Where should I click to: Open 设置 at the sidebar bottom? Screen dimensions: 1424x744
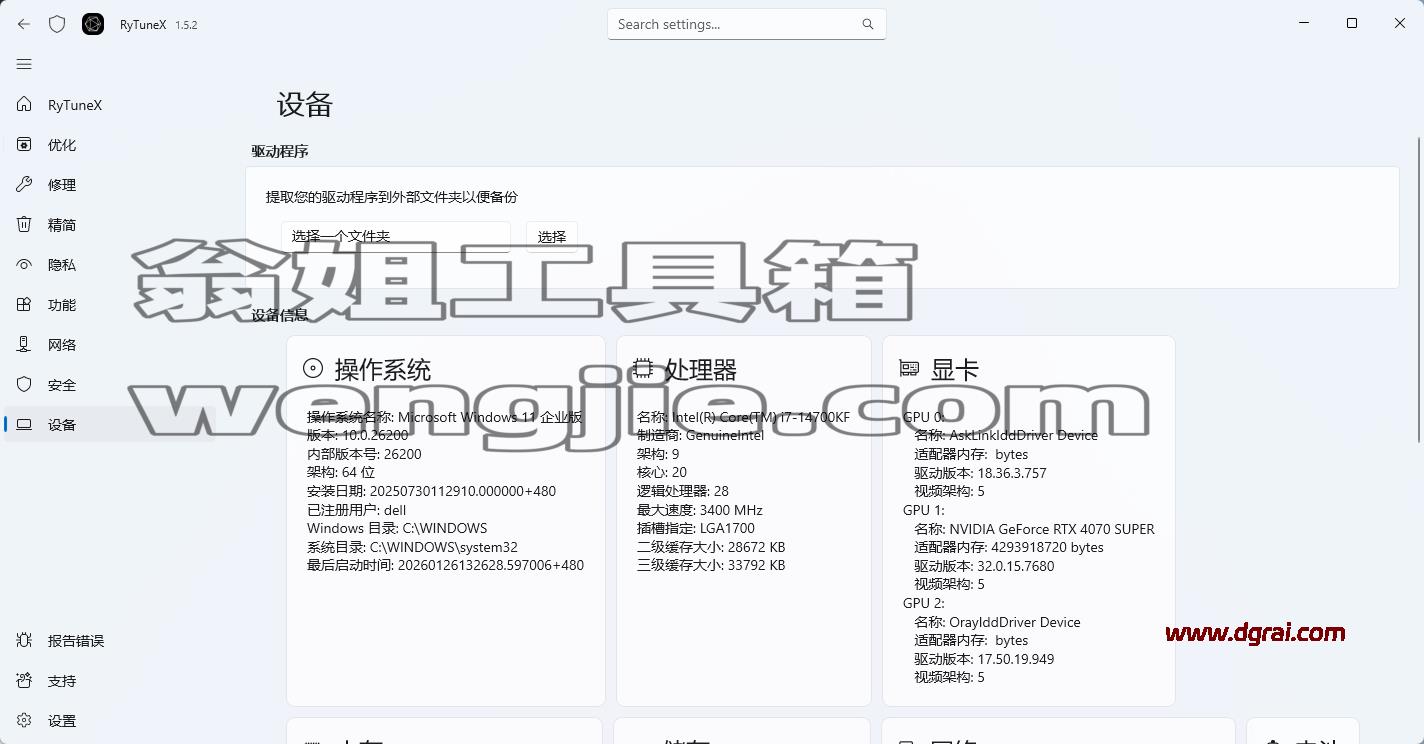pyautogui.click(x=110, y=721)
